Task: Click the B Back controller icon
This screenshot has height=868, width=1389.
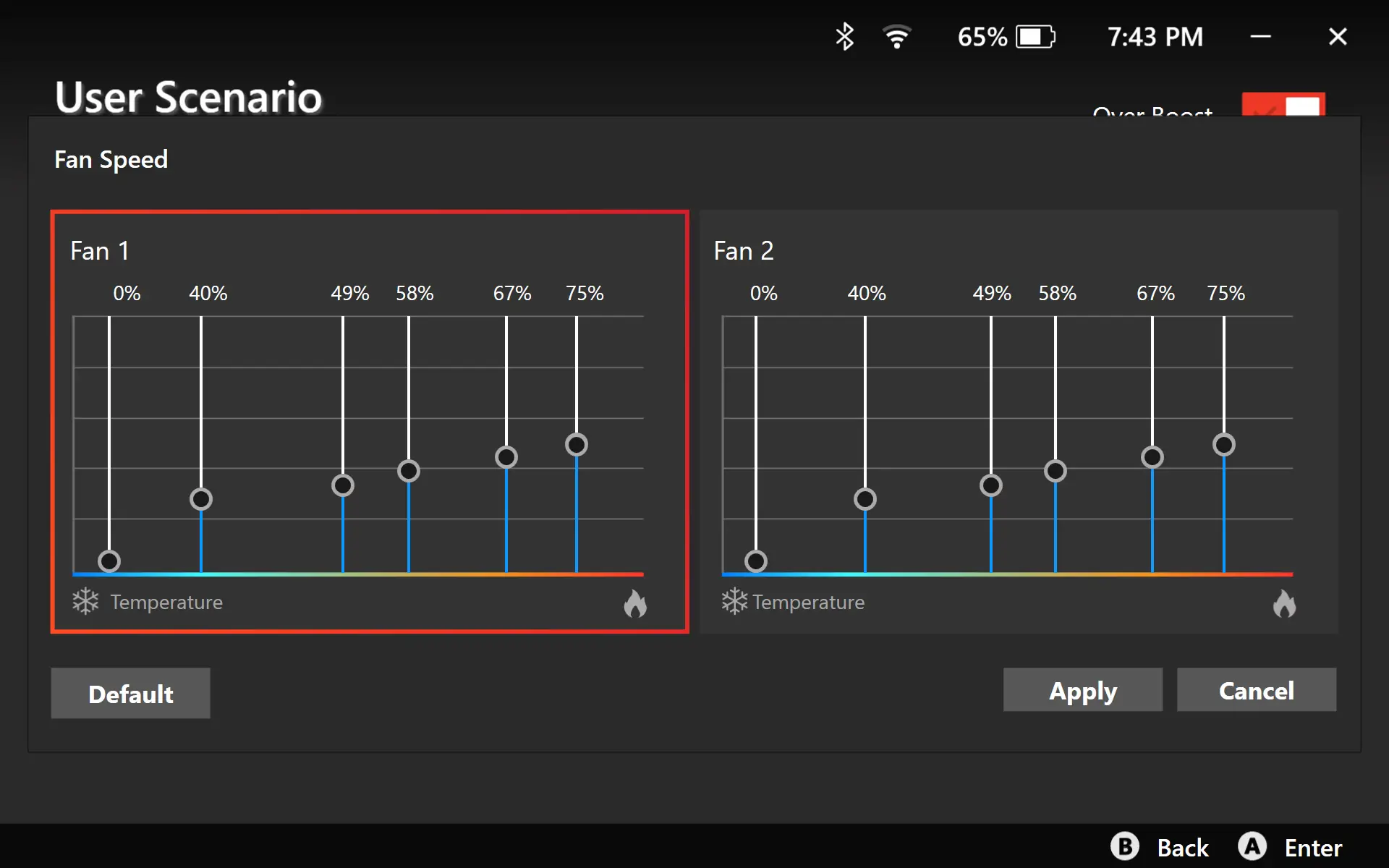Action: point(1125,846)
